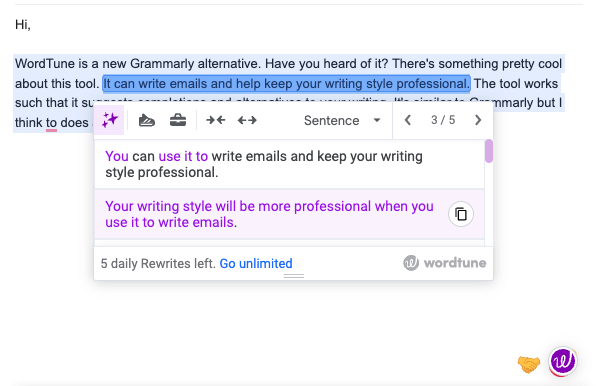596x386 pixels.
Task: Go to previous suggestion page
Action: (408, 120)
